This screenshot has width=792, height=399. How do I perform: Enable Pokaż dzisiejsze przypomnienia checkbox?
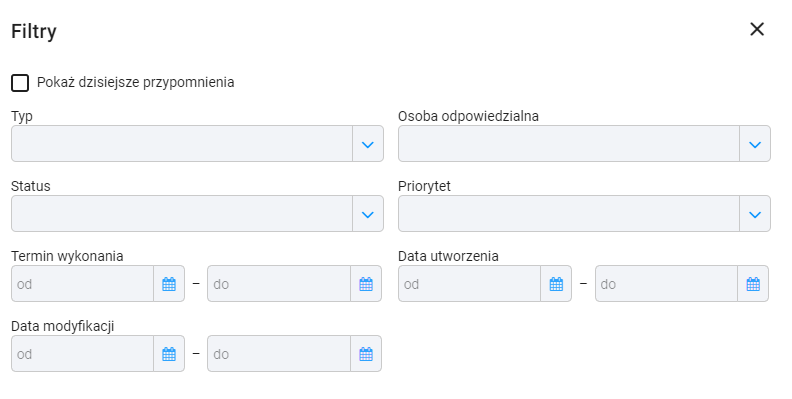20,83
